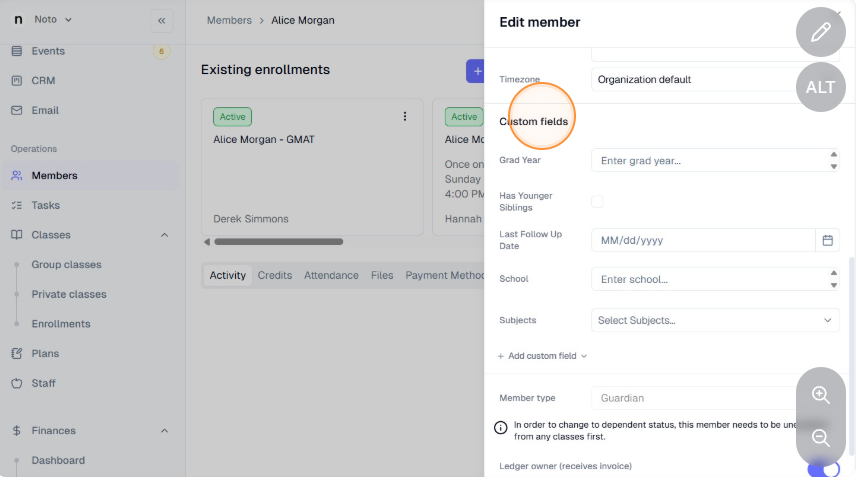858x486 pixels.
Task: Switch to the Files tab
Action: click(382, 275)
